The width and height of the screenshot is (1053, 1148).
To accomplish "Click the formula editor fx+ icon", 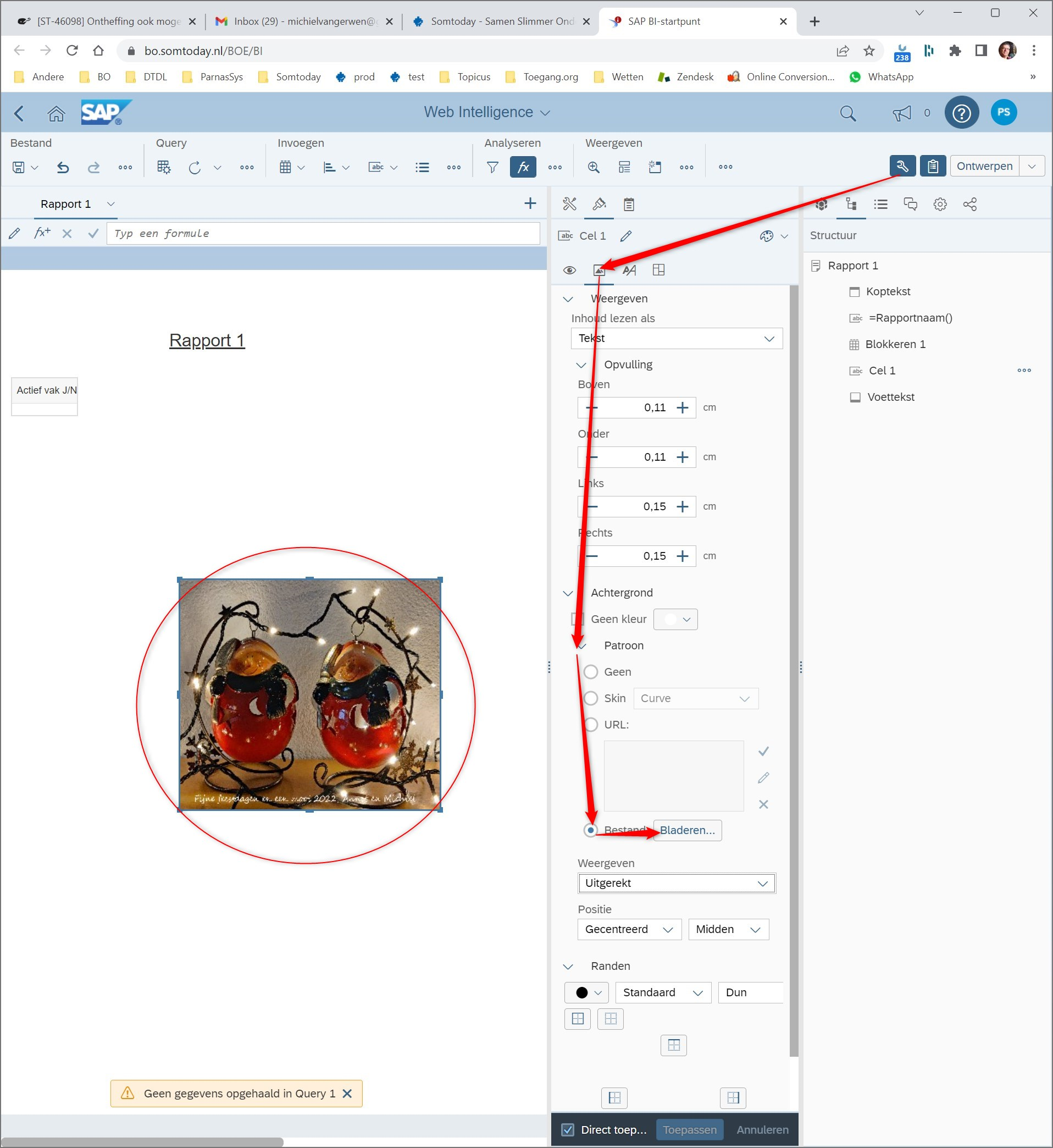I will click(42, 233).
